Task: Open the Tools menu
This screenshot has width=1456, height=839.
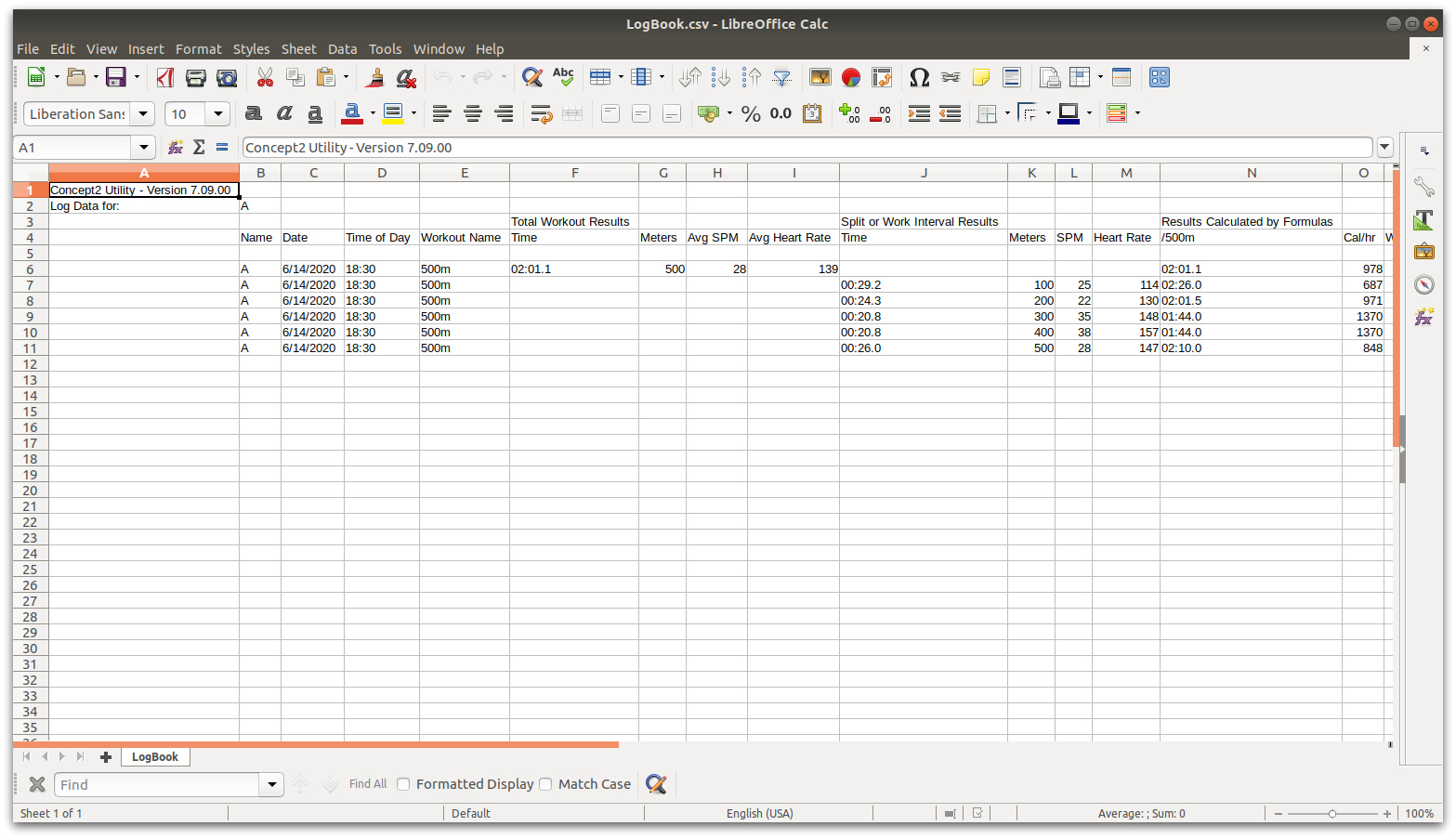Action: click(x=385, y=49)
